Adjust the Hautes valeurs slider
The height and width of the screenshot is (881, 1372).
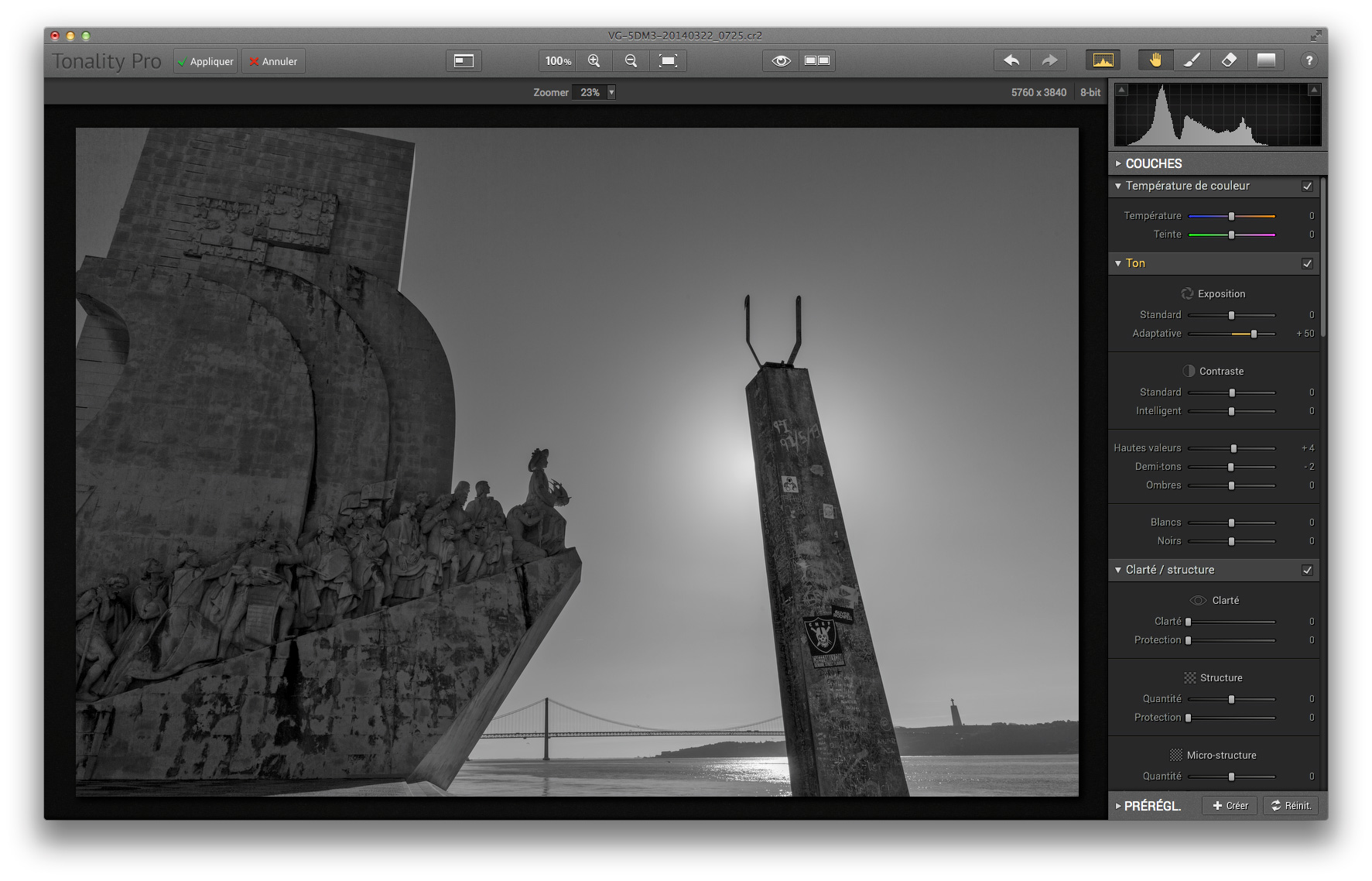click(x=1233, y=448)
